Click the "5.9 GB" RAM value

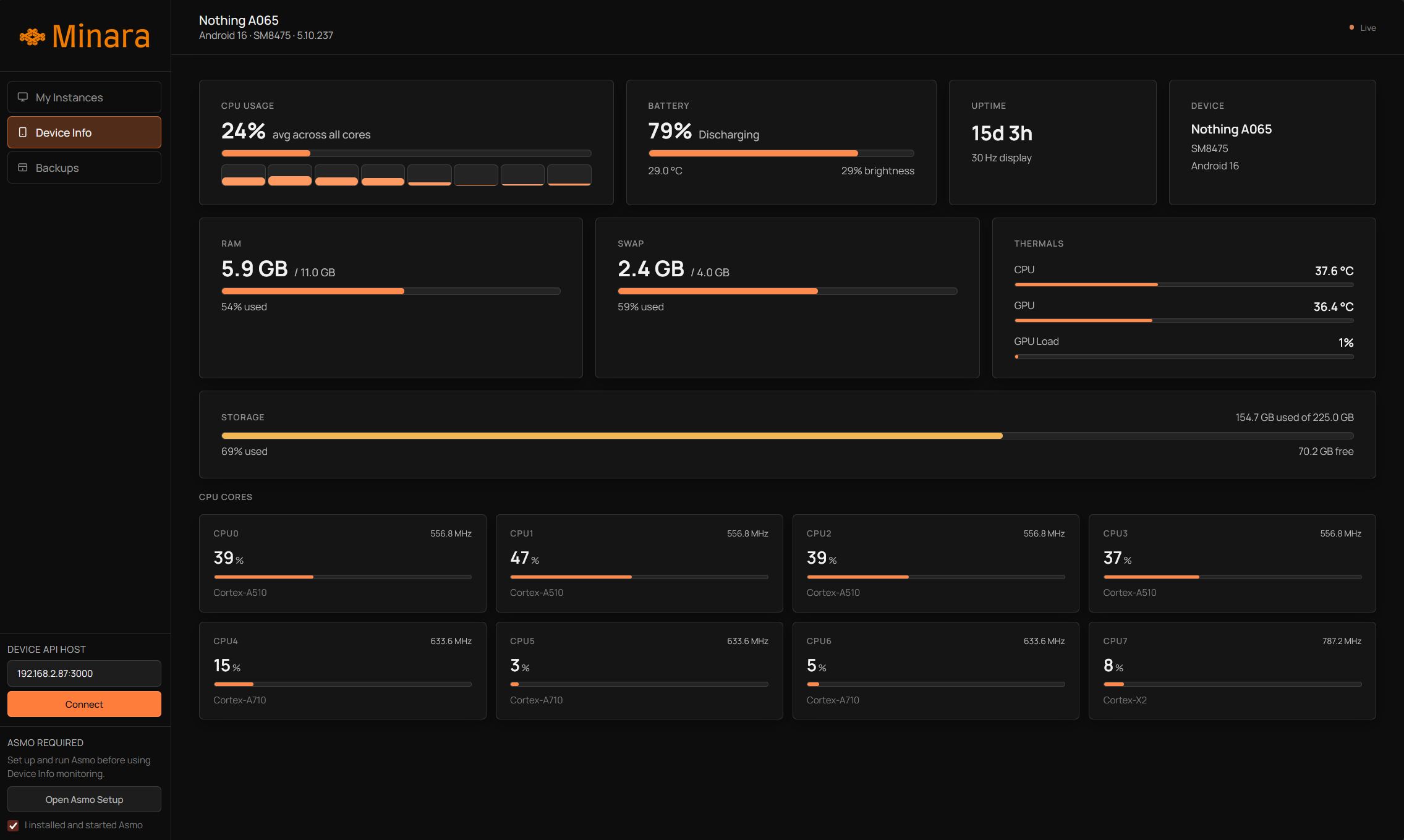click(255, 269)
